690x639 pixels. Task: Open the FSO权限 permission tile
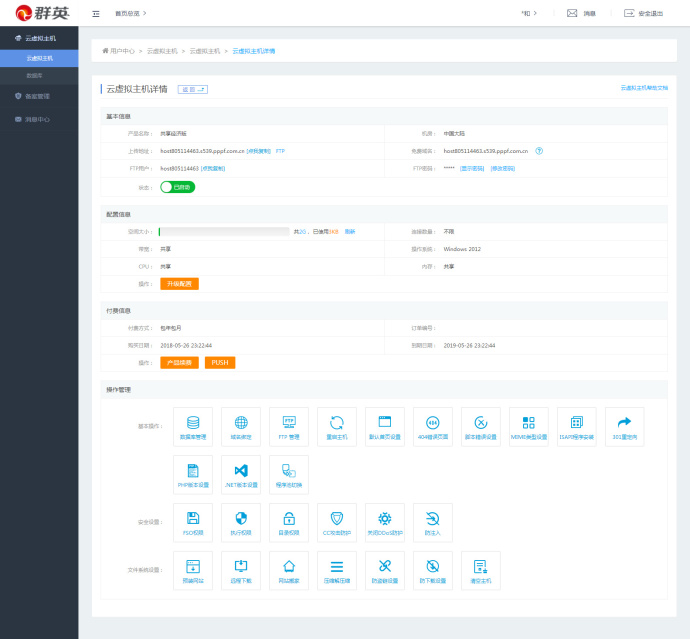[x=193, y=523]
